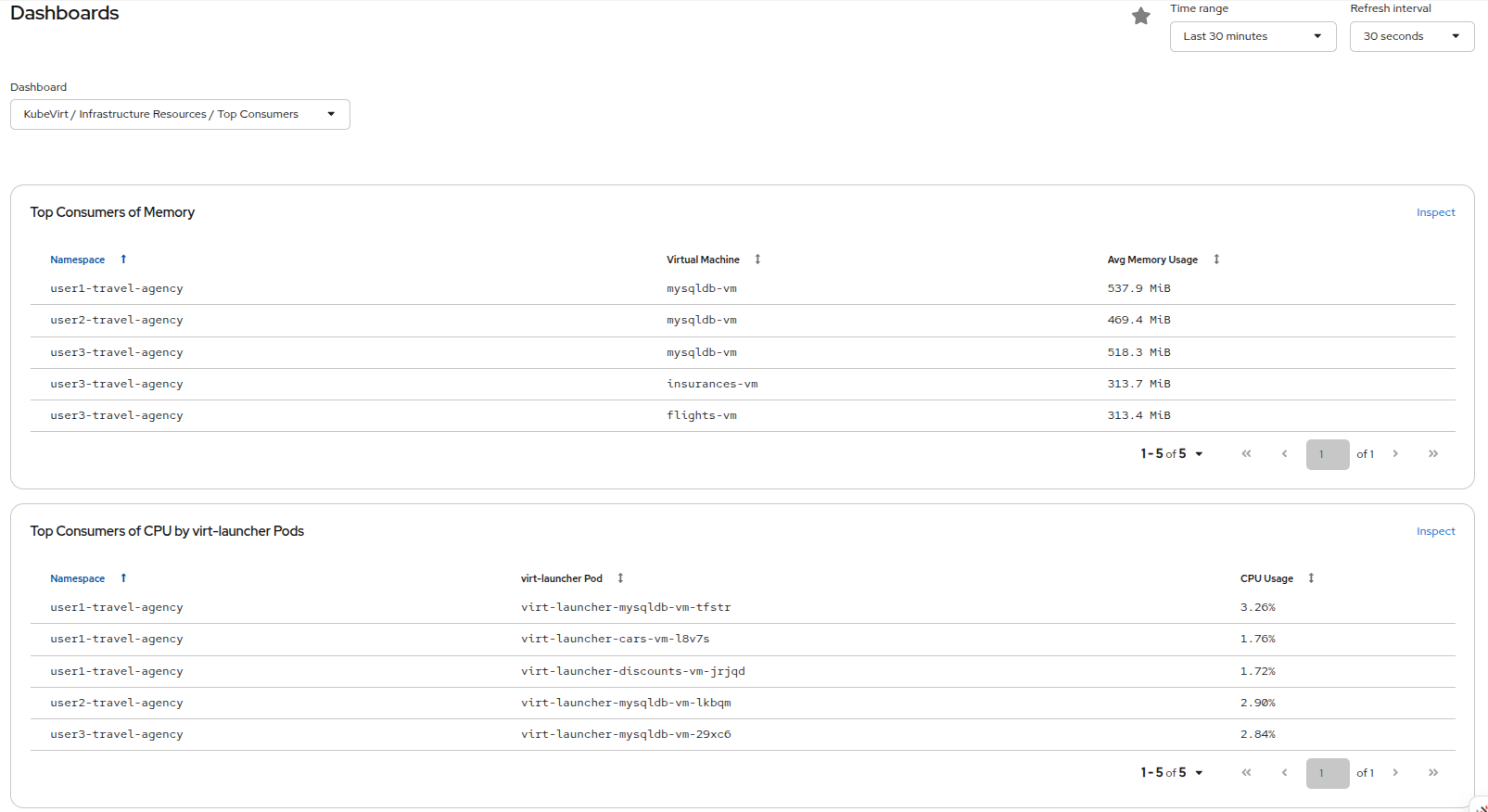The image size is (1488, 812).
Task: Go to previous page in CPU table
Action: [x=1284, y=773]
